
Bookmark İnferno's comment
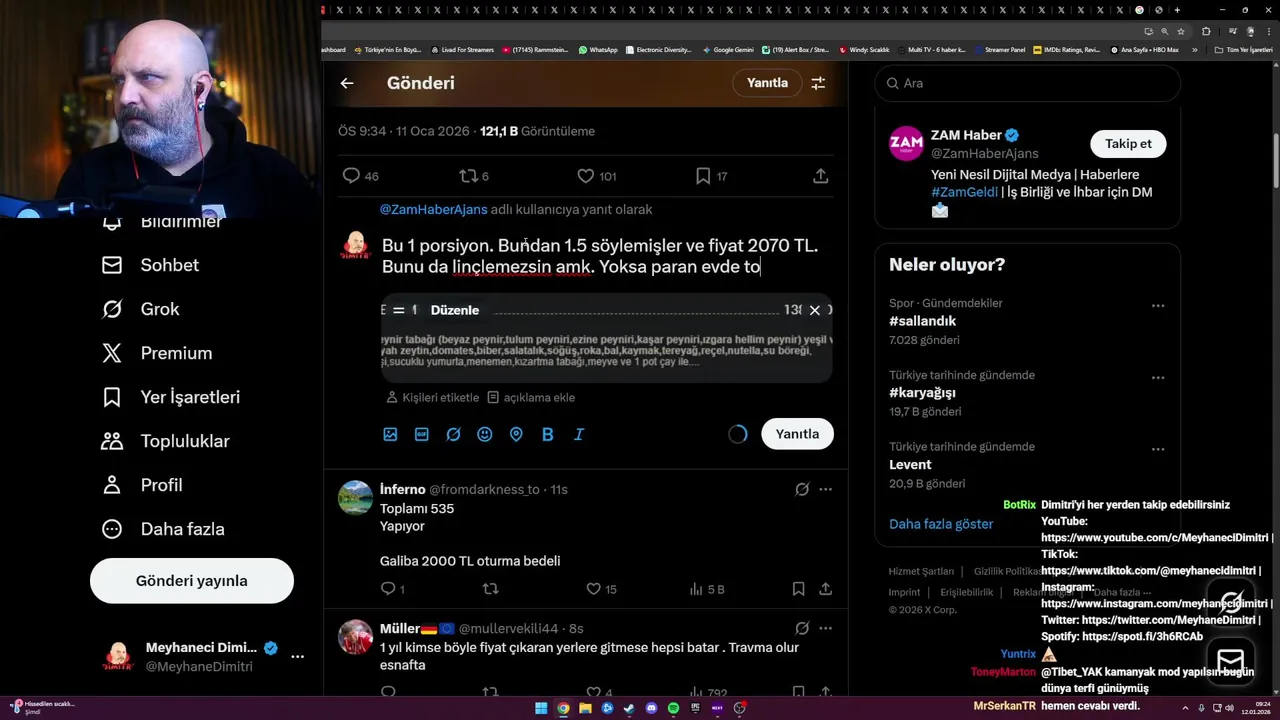[798, 589]
